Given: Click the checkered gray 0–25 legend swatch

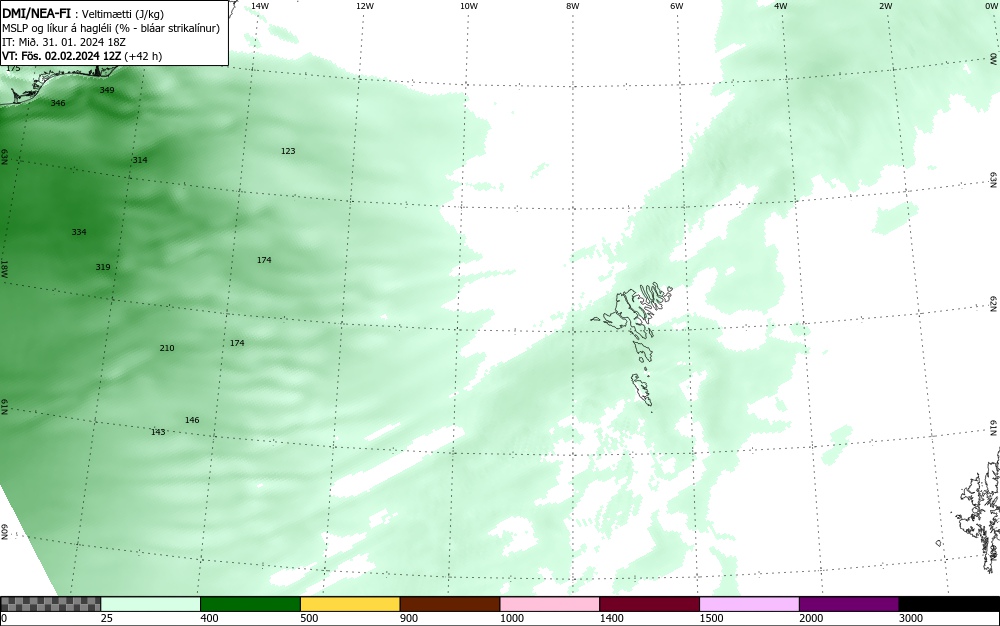Looking at the screenshot, I should coord(50,604).
